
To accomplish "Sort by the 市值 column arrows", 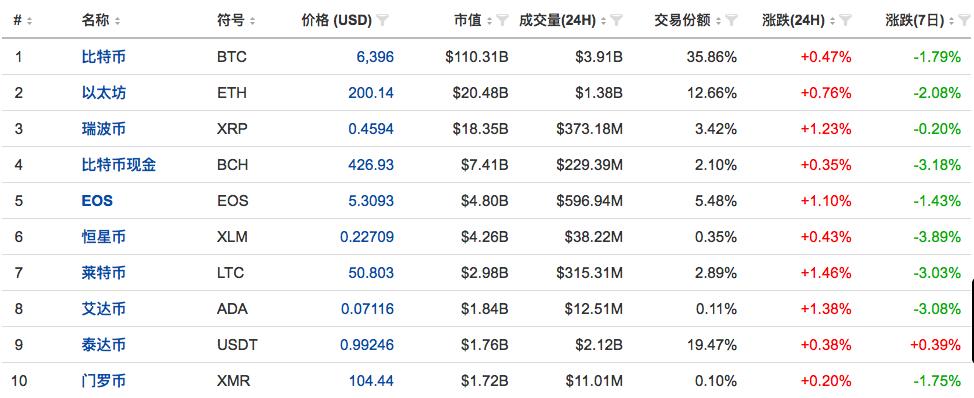I will (489, 21).
